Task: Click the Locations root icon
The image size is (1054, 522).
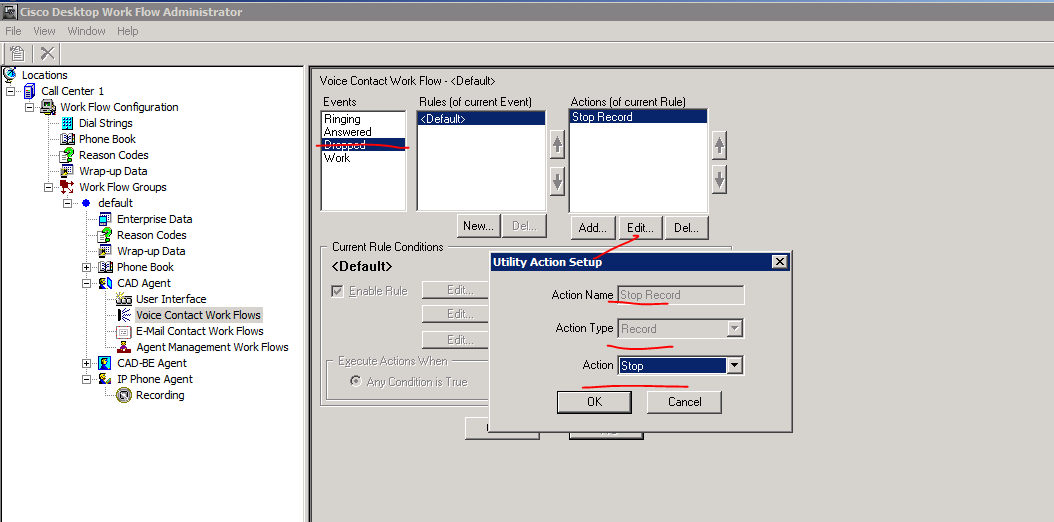Action: pyautogui.click(x=10, y=75)
